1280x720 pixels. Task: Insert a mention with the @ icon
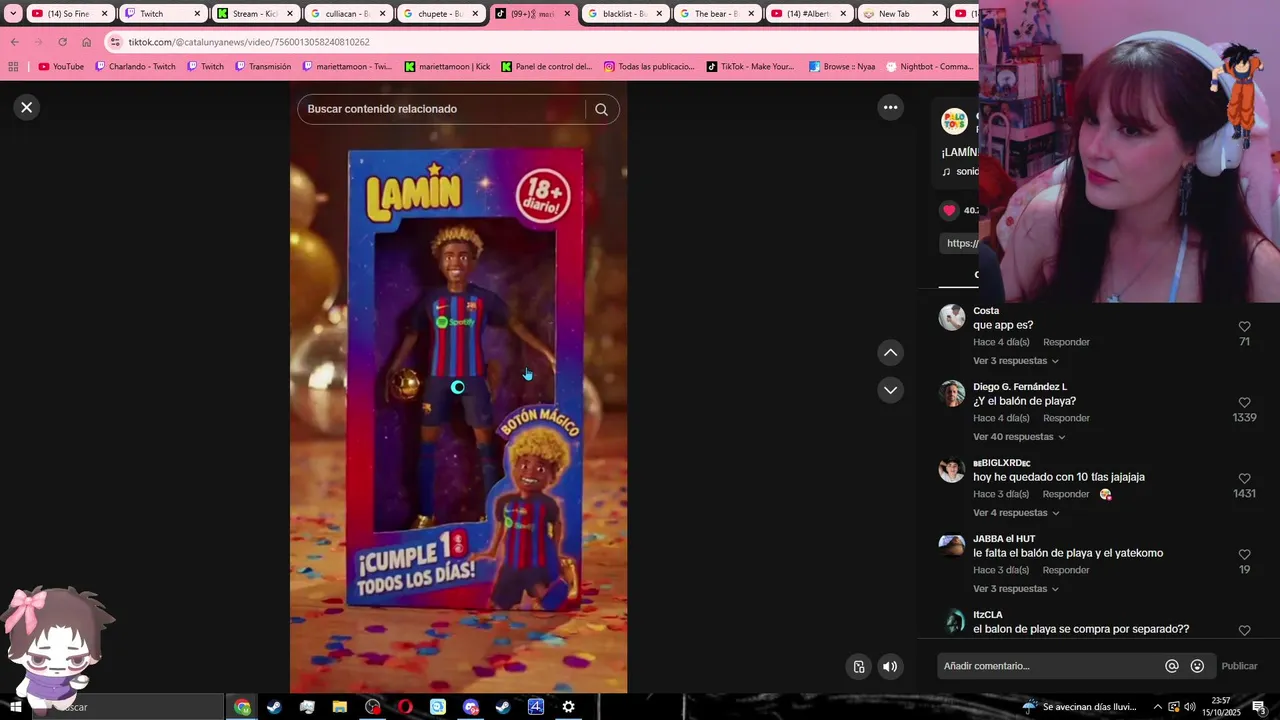click(x=1172, y=666)
